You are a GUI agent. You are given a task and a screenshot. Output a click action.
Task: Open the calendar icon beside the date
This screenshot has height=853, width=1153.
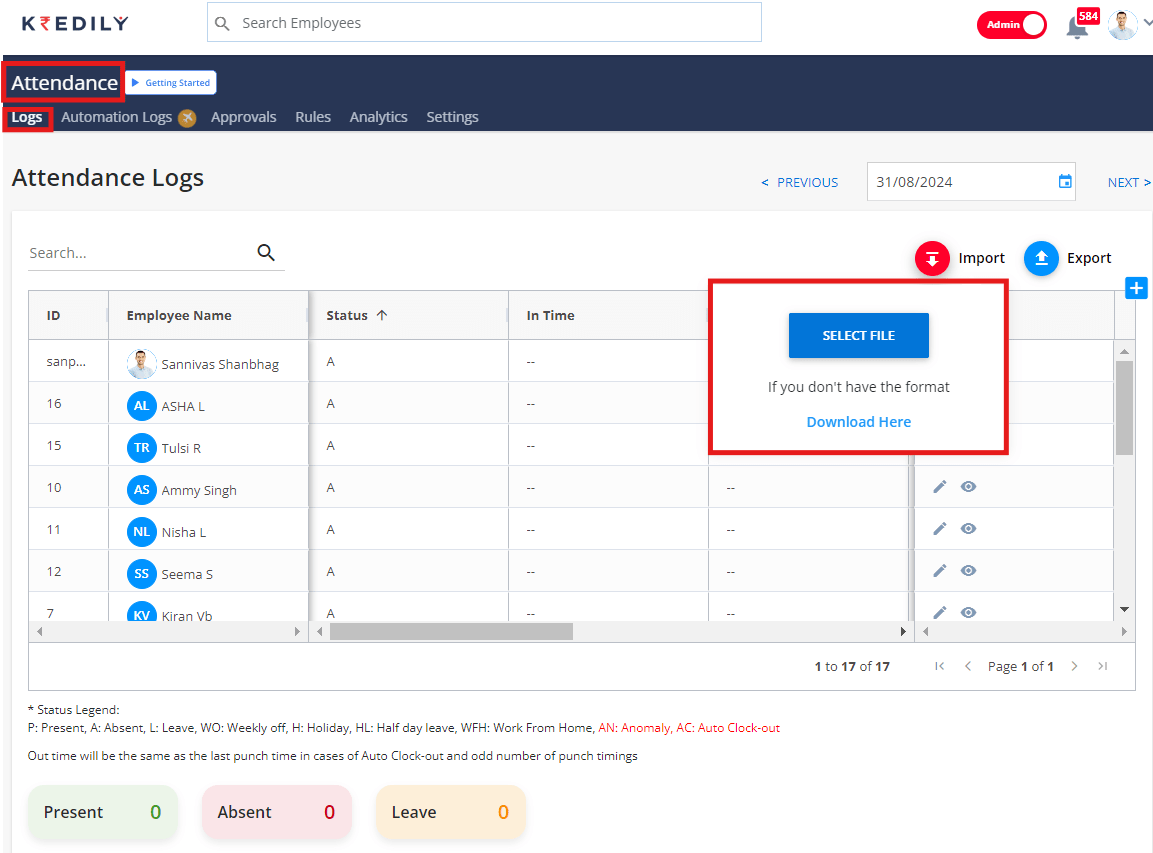coord(1064,181)
